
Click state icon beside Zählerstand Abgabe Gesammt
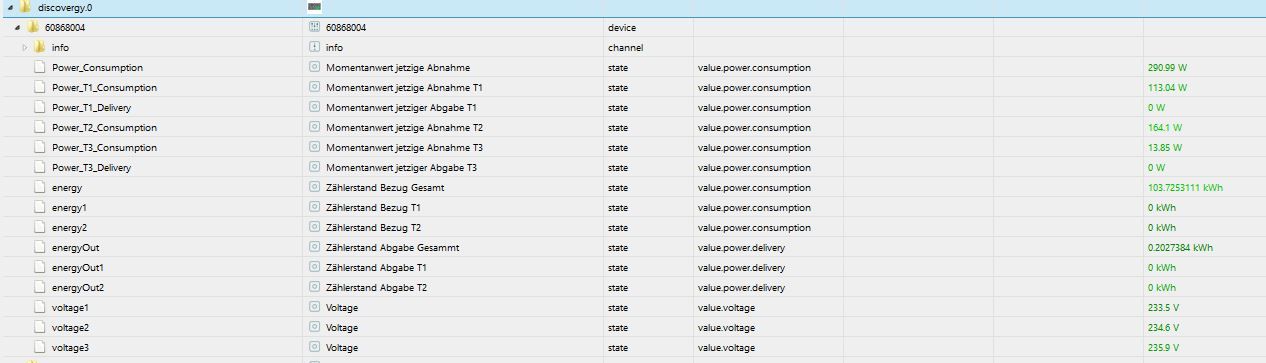coord(314,247)
